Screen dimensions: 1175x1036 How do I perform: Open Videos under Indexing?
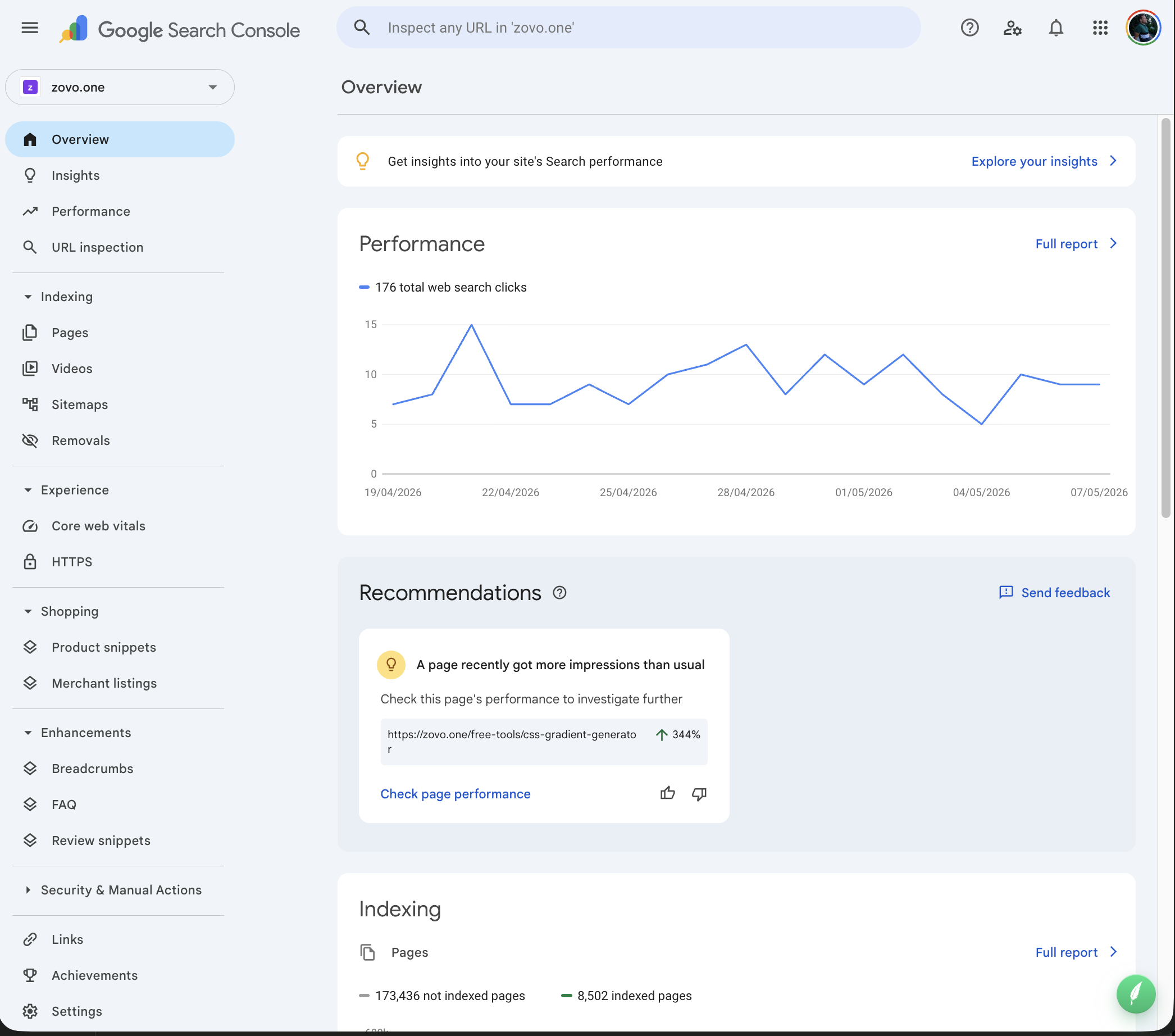point(120,369)
